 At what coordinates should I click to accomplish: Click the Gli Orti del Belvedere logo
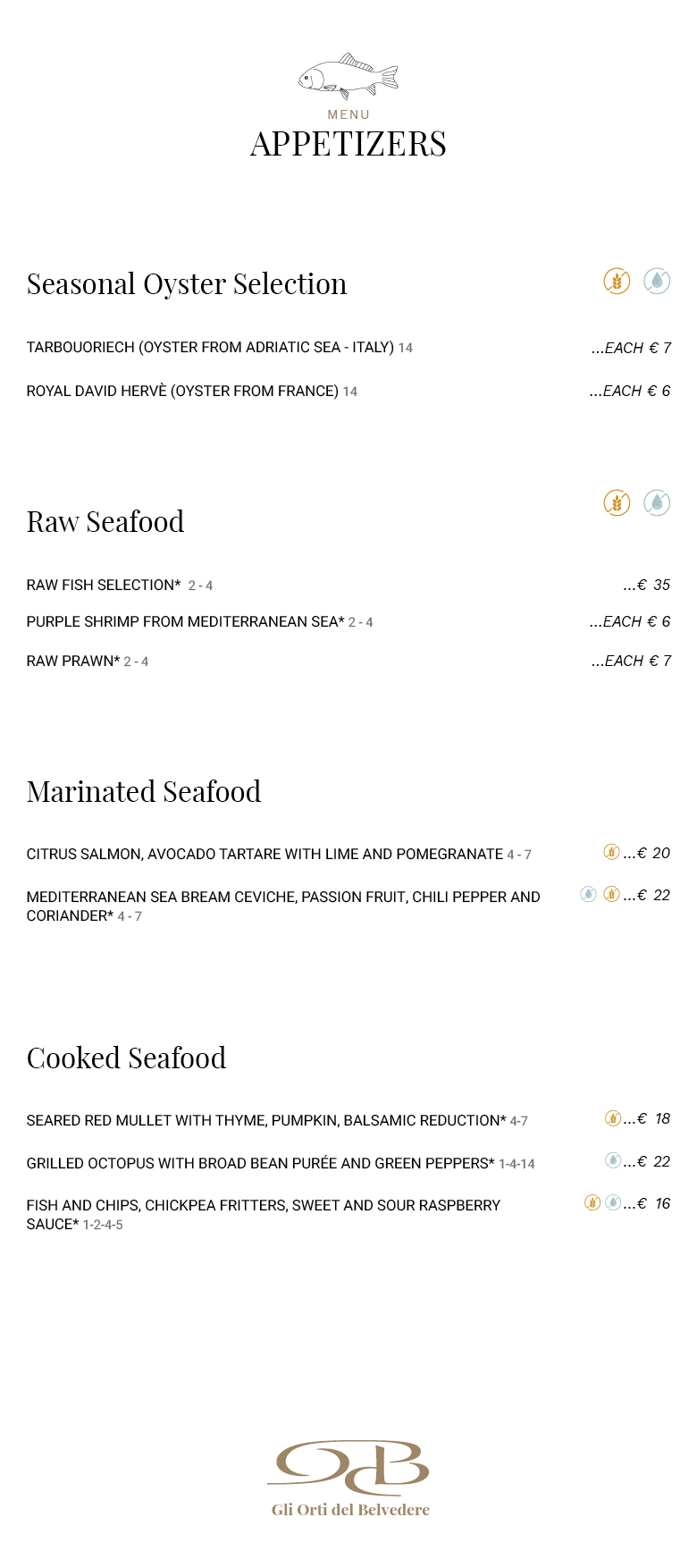pos(349,1479)
